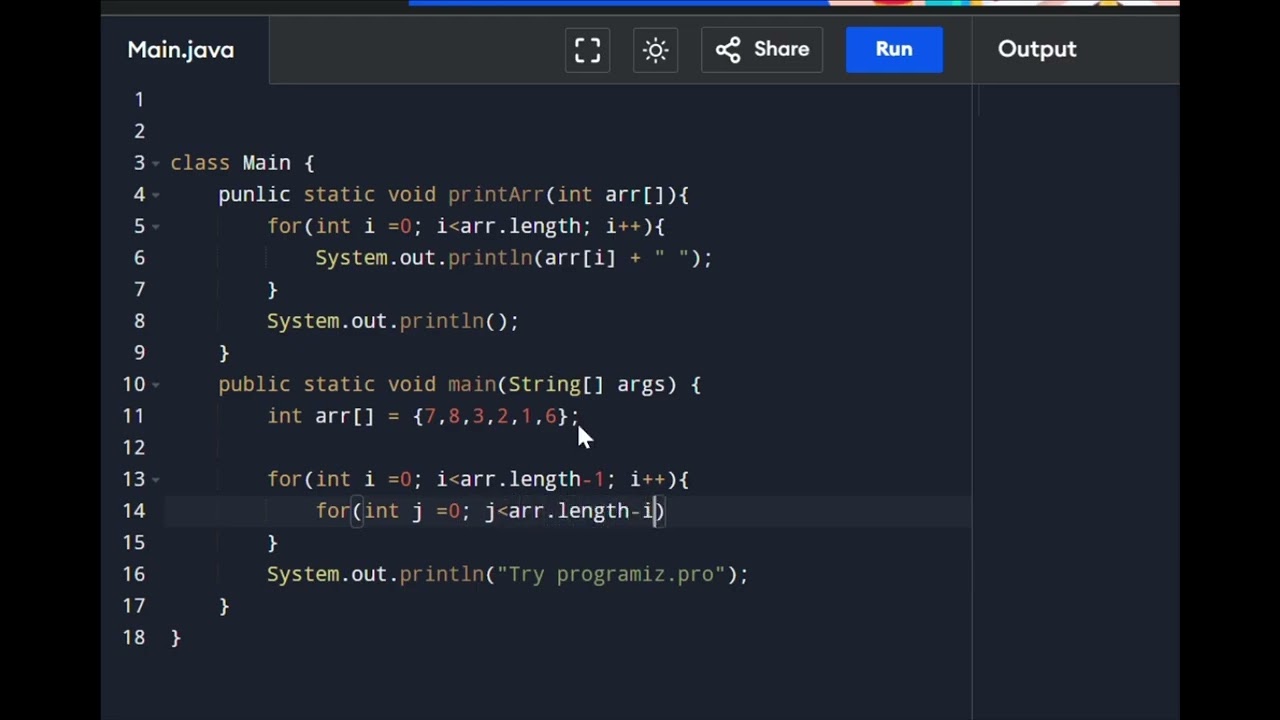Click "System.out.println();" on line 8
1280x720 pixels.
393,321
